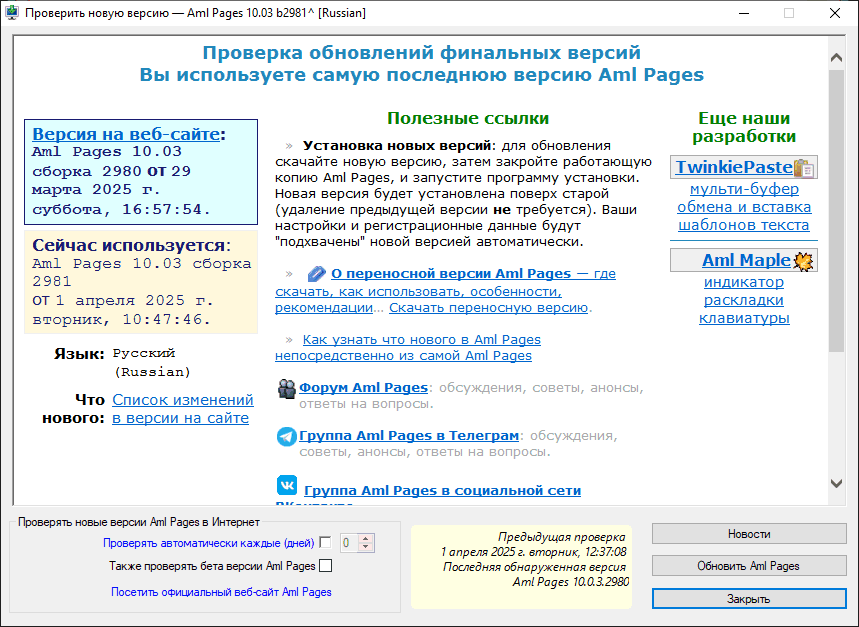
Task: Click the scrollbar up arrow
Action: (836, 57)
